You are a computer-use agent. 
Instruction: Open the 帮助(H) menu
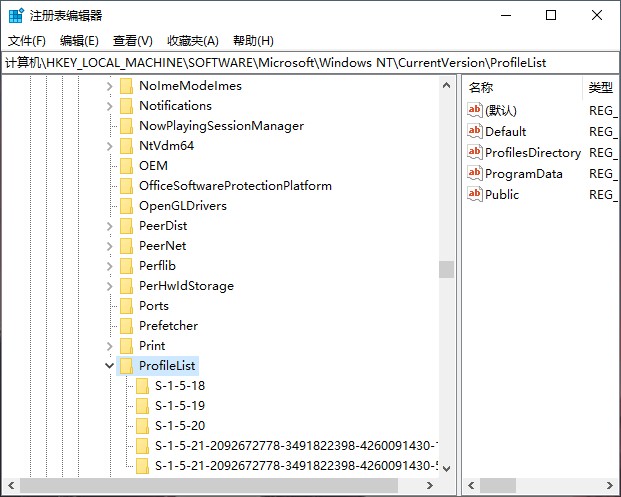(x=253, y=40)
